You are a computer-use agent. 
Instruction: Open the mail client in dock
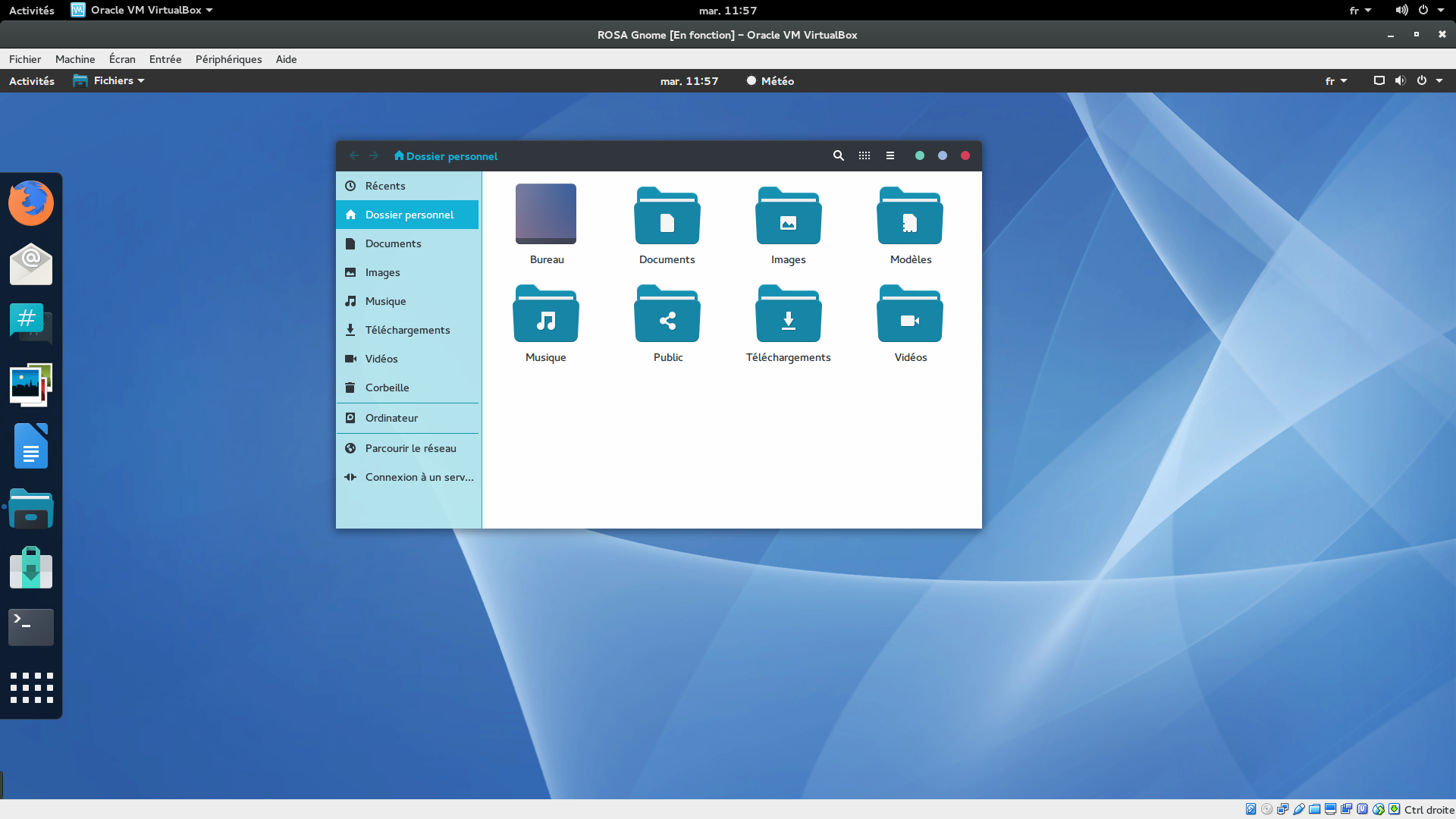point(31,264)
